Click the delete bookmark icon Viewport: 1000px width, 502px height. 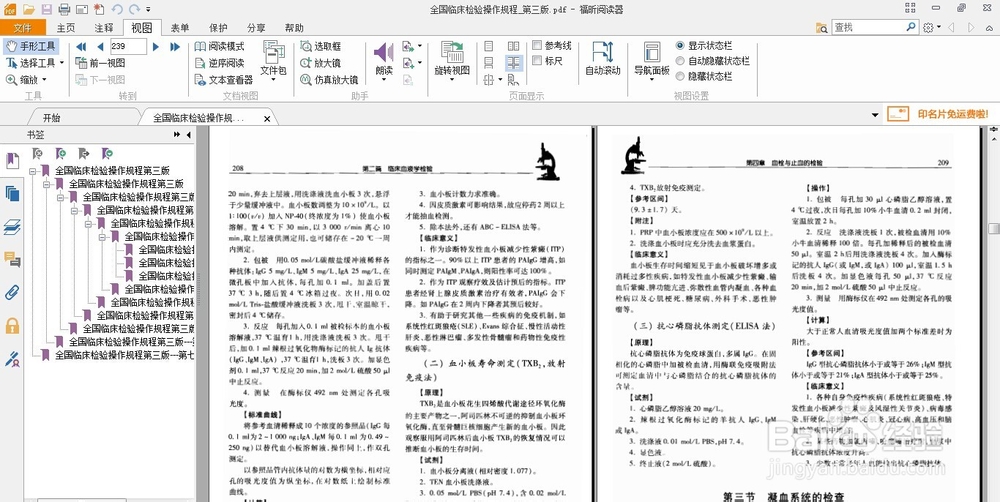(x=38, y=154)
